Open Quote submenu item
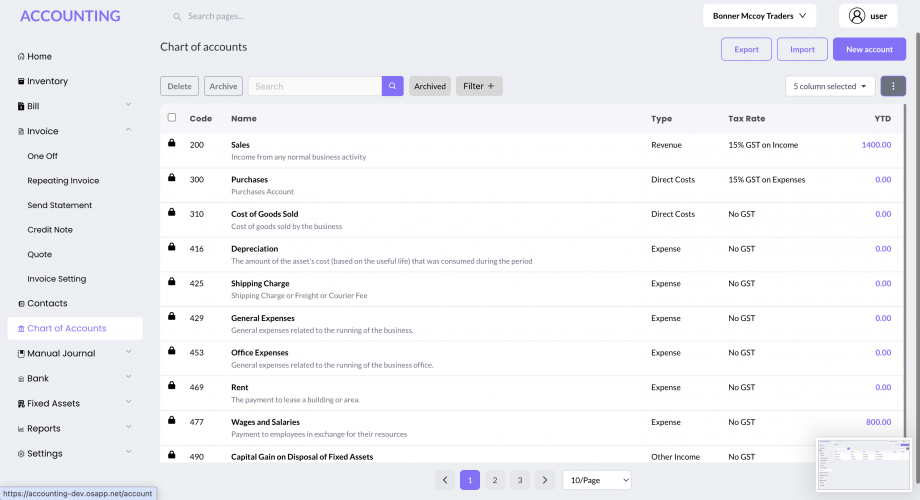The height and width of the screenshot is (500, 920). pyautogui.click(x=39, y=255)
